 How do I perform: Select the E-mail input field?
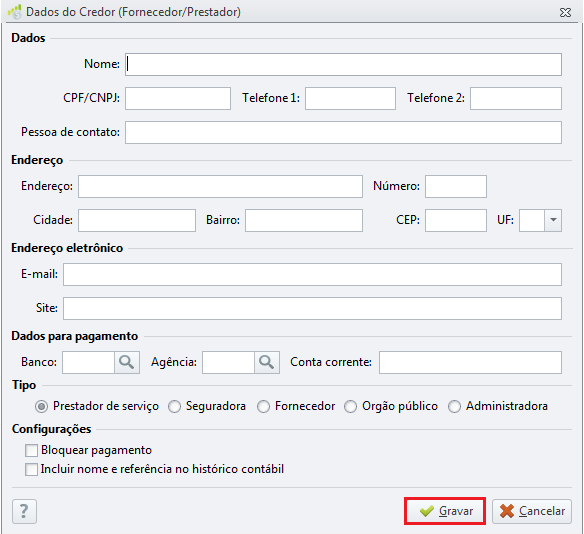click(312, 274)
